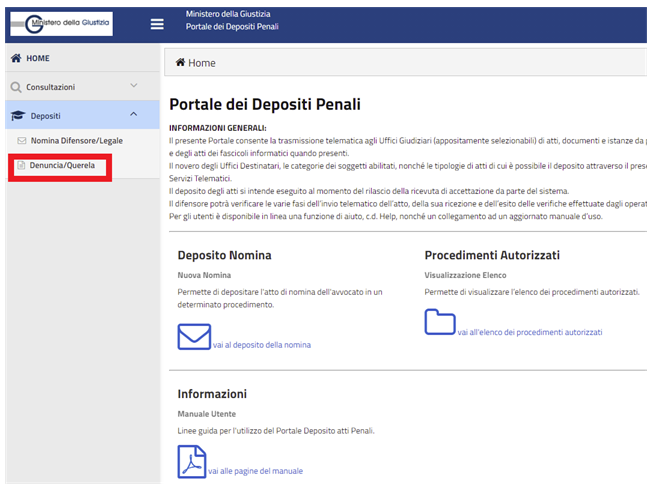Open the 'vai alle pagine del manuale' link
Viewport: 660px width, 500px height.
coord(255,471)
